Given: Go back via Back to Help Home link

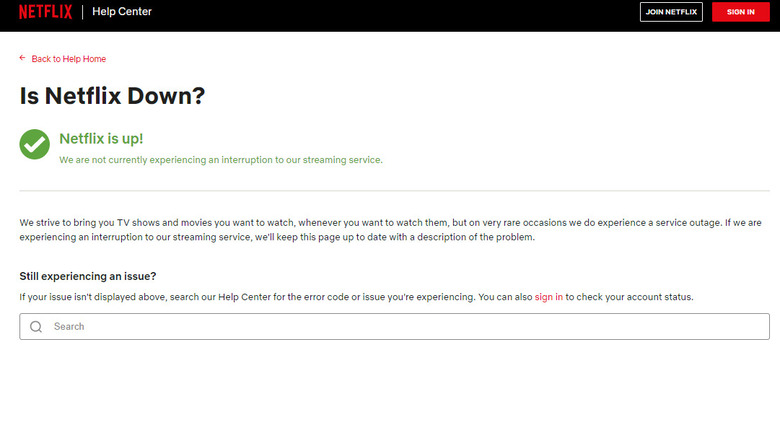Looking at the screenshot, I should 69,59.
